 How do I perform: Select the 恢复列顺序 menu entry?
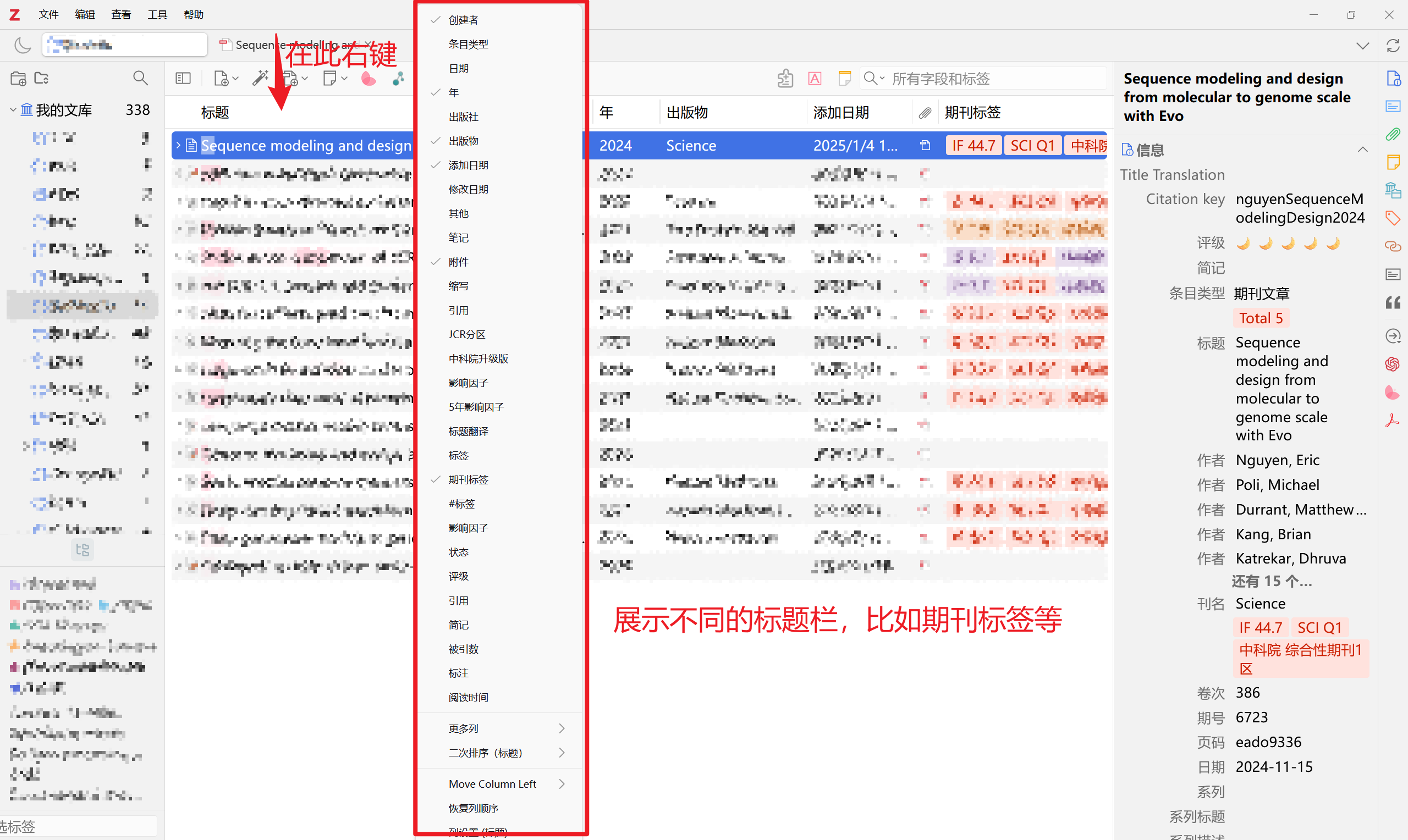[474, 808]
